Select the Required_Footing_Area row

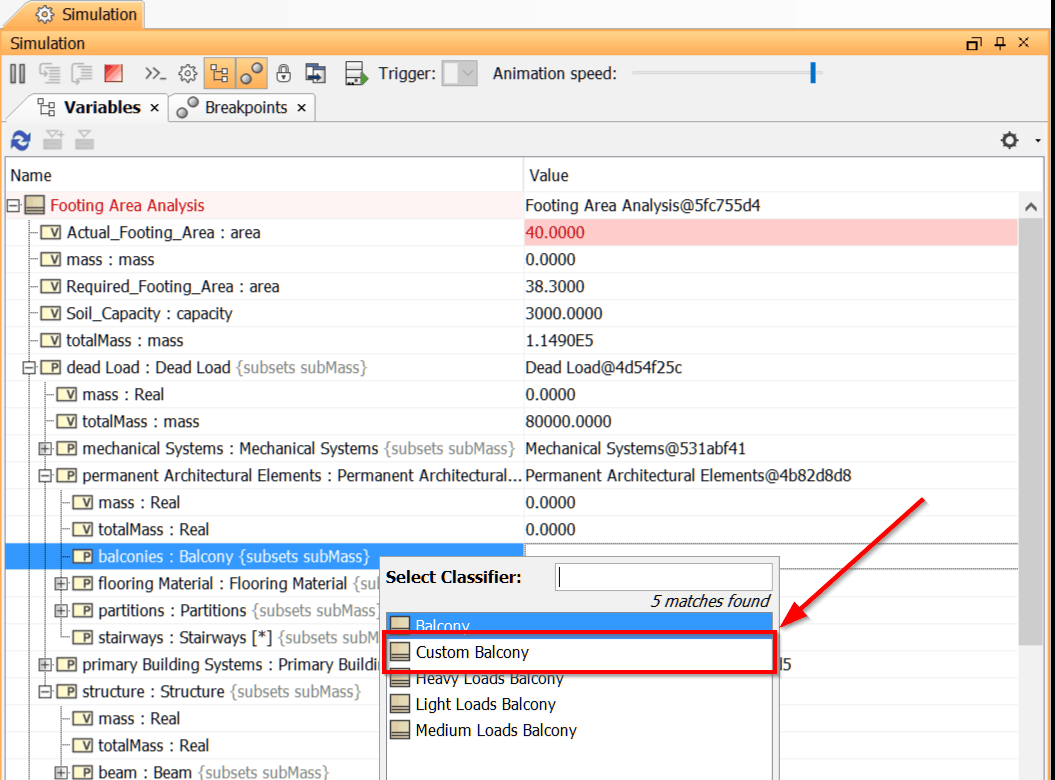pyautogui.click(x=511, y=287)
